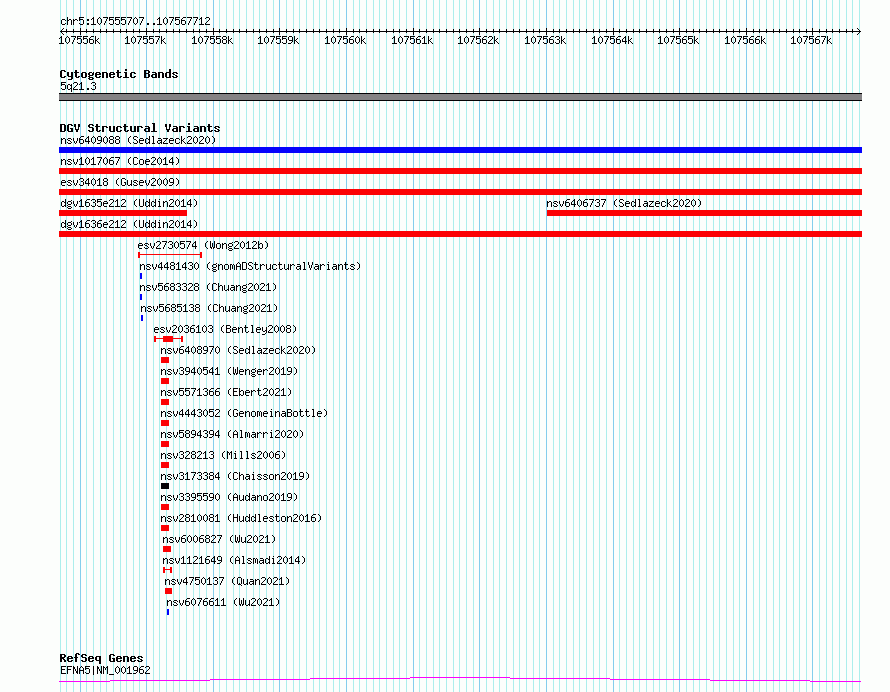Click the 5q21.3 cytogenetic band label

pyautogui.click(x=78, y=86)
